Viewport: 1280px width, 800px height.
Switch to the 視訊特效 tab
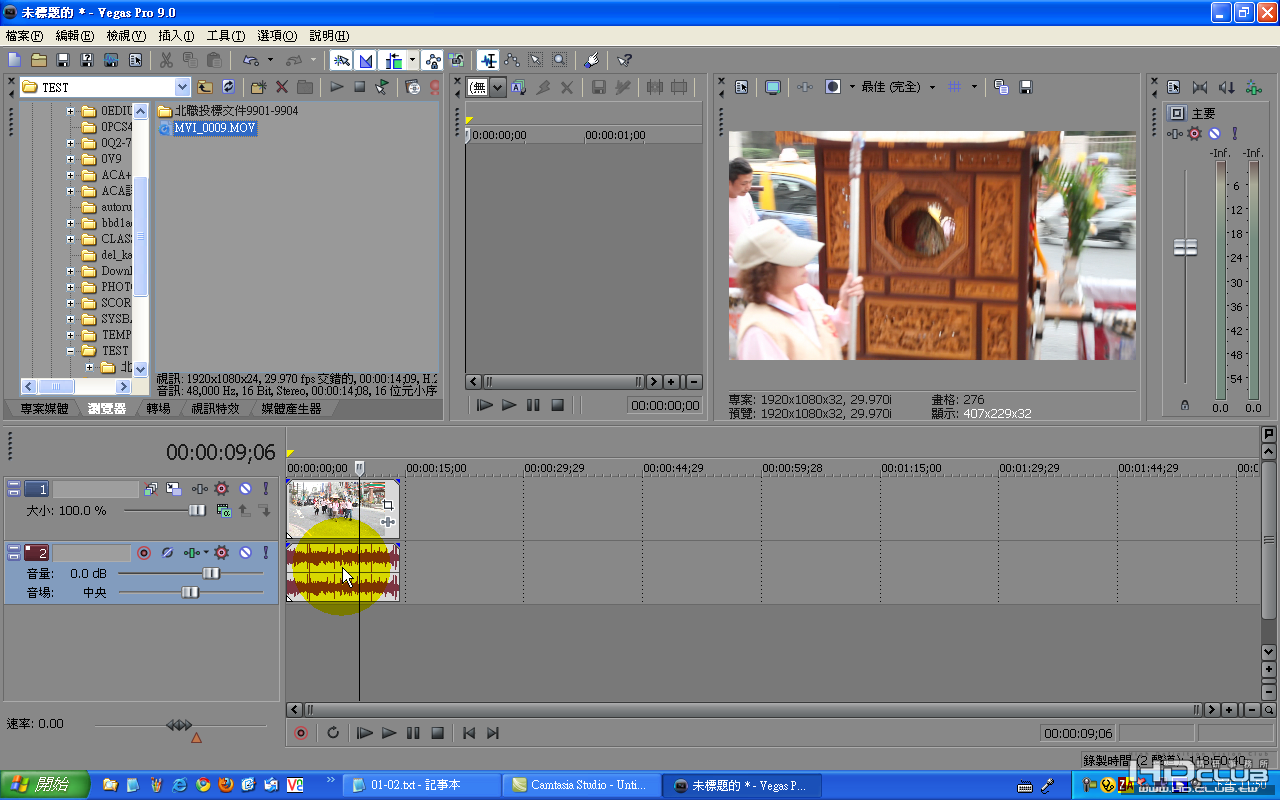(x=215, y=409)
